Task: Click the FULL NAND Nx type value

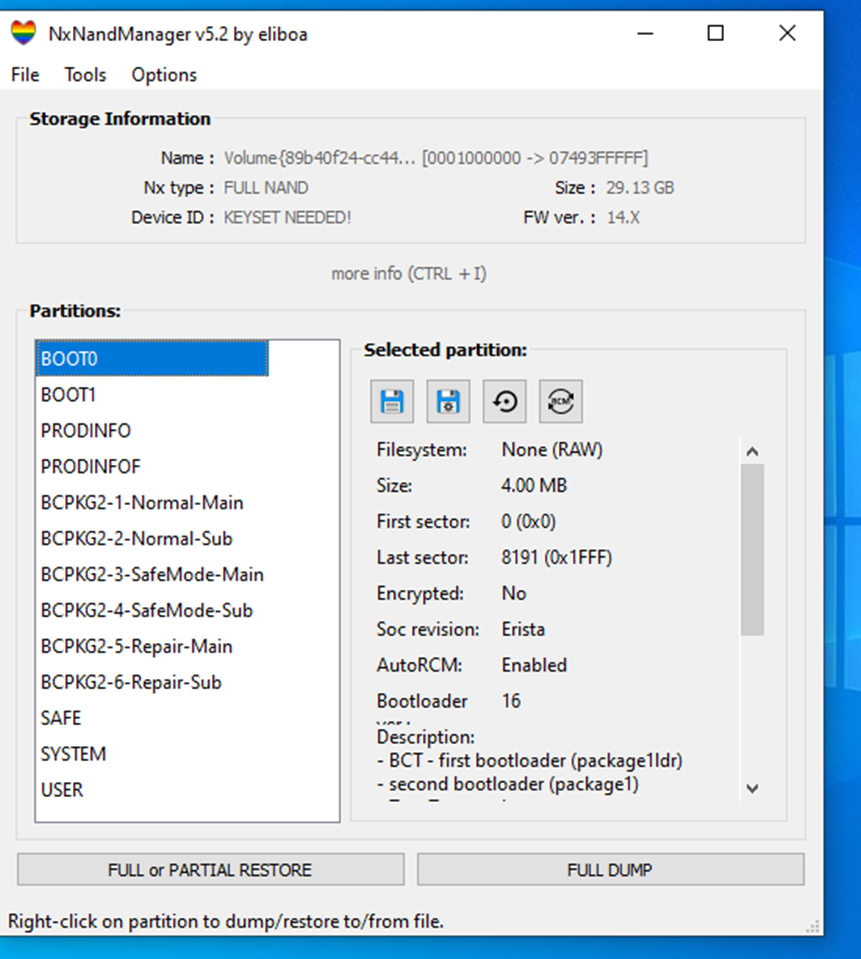Action: click(266, 188)
